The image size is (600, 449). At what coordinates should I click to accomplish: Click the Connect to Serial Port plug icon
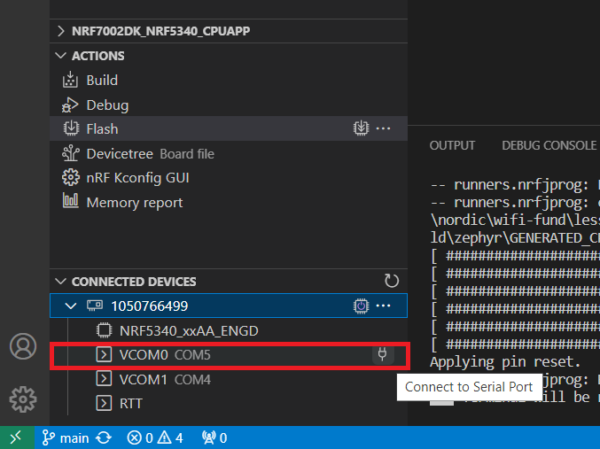pos(381,354)
